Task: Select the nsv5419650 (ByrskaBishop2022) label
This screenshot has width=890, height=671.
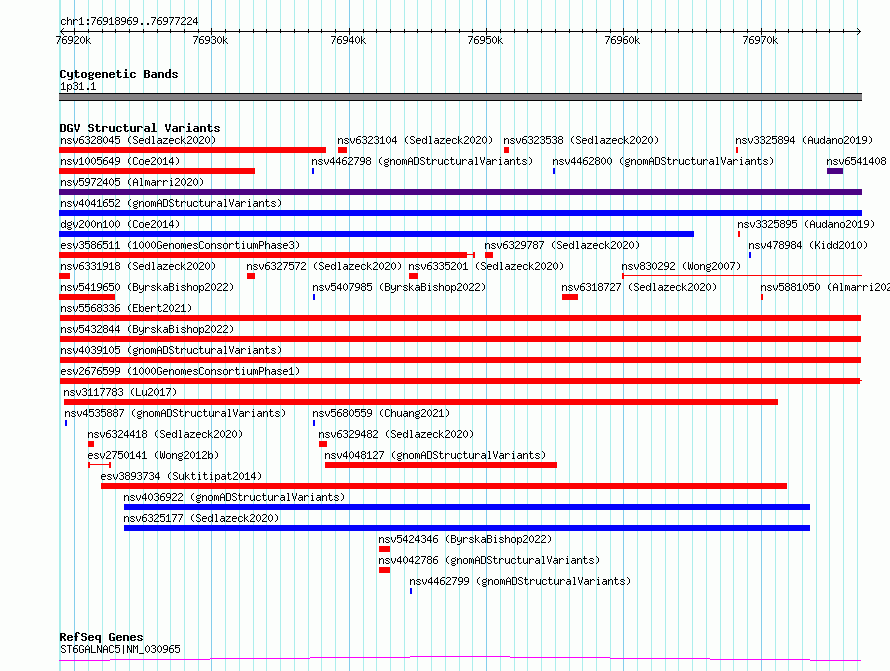Action: pyautogui.click(x=147, y=287)
